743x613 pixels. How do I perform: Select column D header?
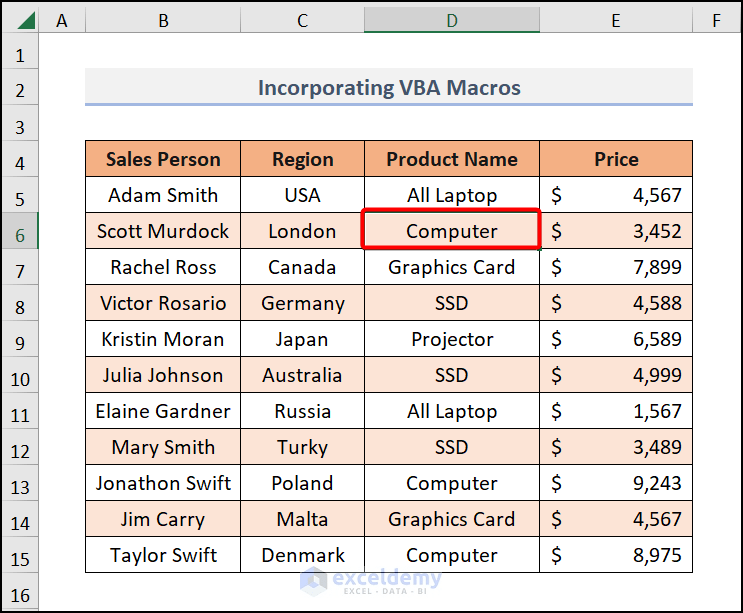pyautogui.click(x=452, y=21)
